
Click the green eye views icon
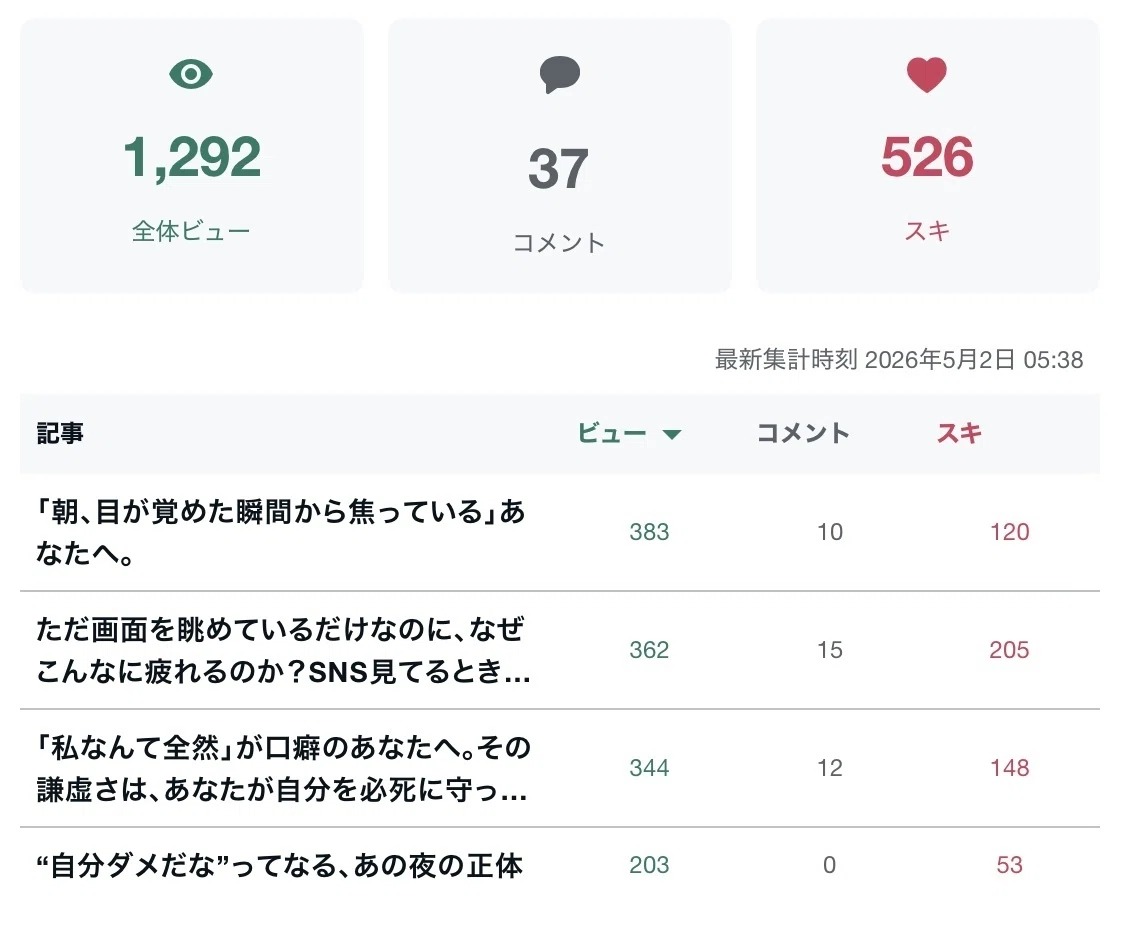191,74
